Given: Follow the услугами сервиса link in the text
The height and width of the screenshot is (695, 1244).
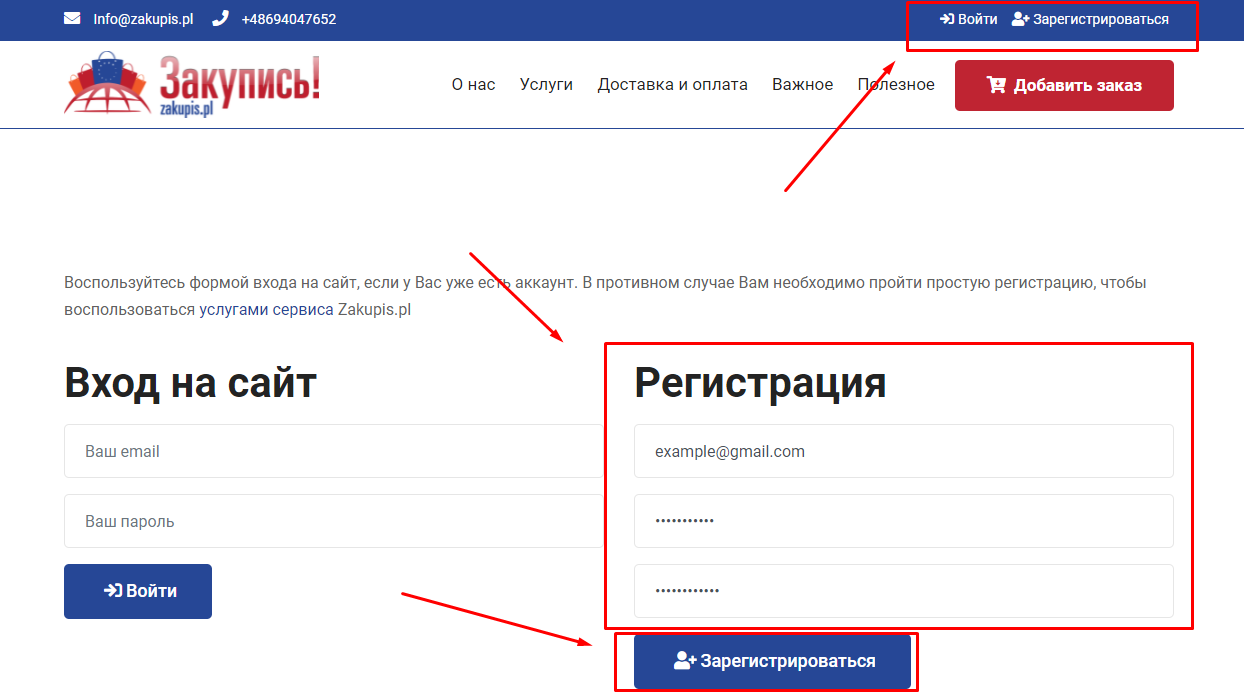Looking at the screenshot, I should 266,310.
